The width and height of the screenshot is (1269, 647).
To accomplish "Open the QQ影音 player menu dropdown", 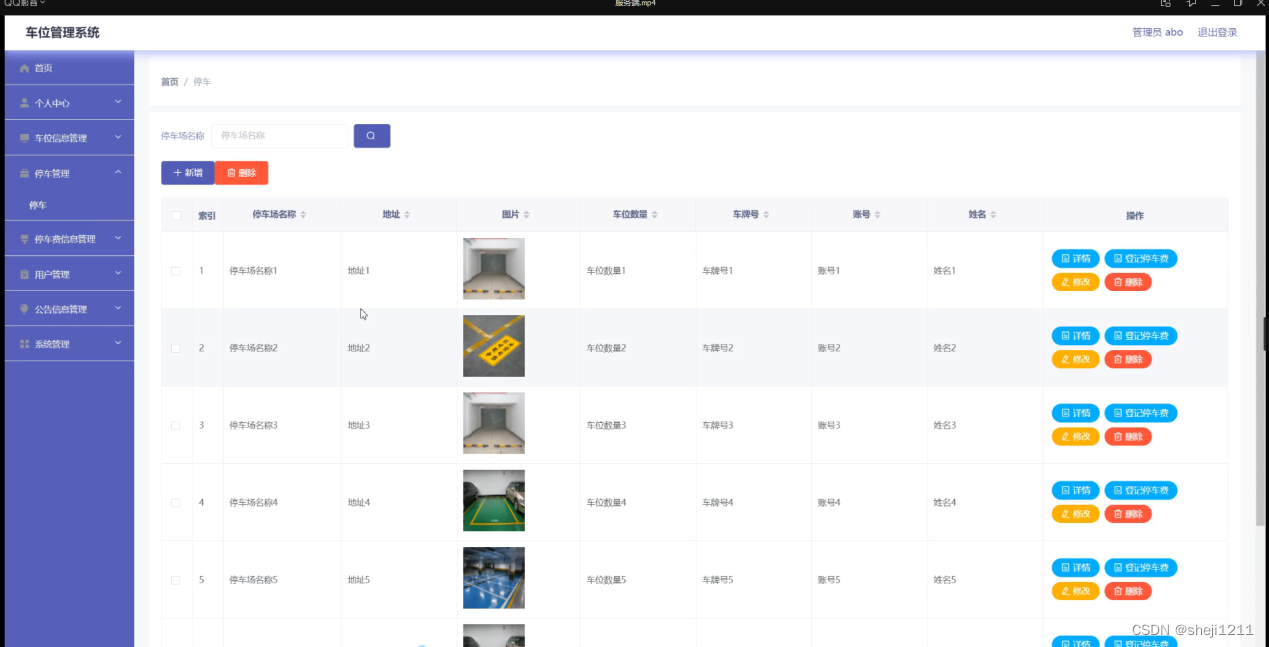I will [25, 4].
